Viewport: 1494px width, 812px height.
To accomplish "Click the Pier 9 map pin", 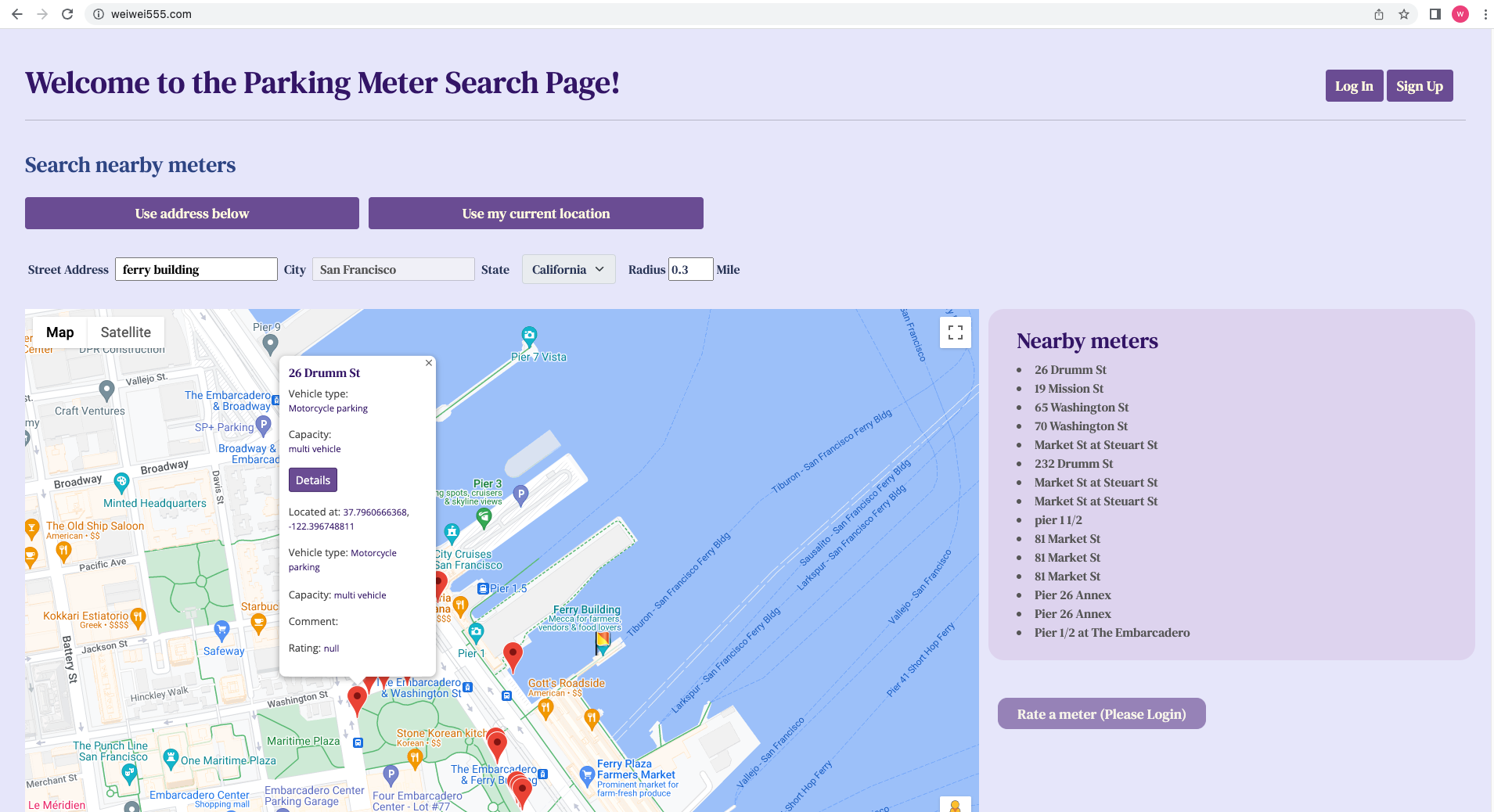I will coord(270,343).
